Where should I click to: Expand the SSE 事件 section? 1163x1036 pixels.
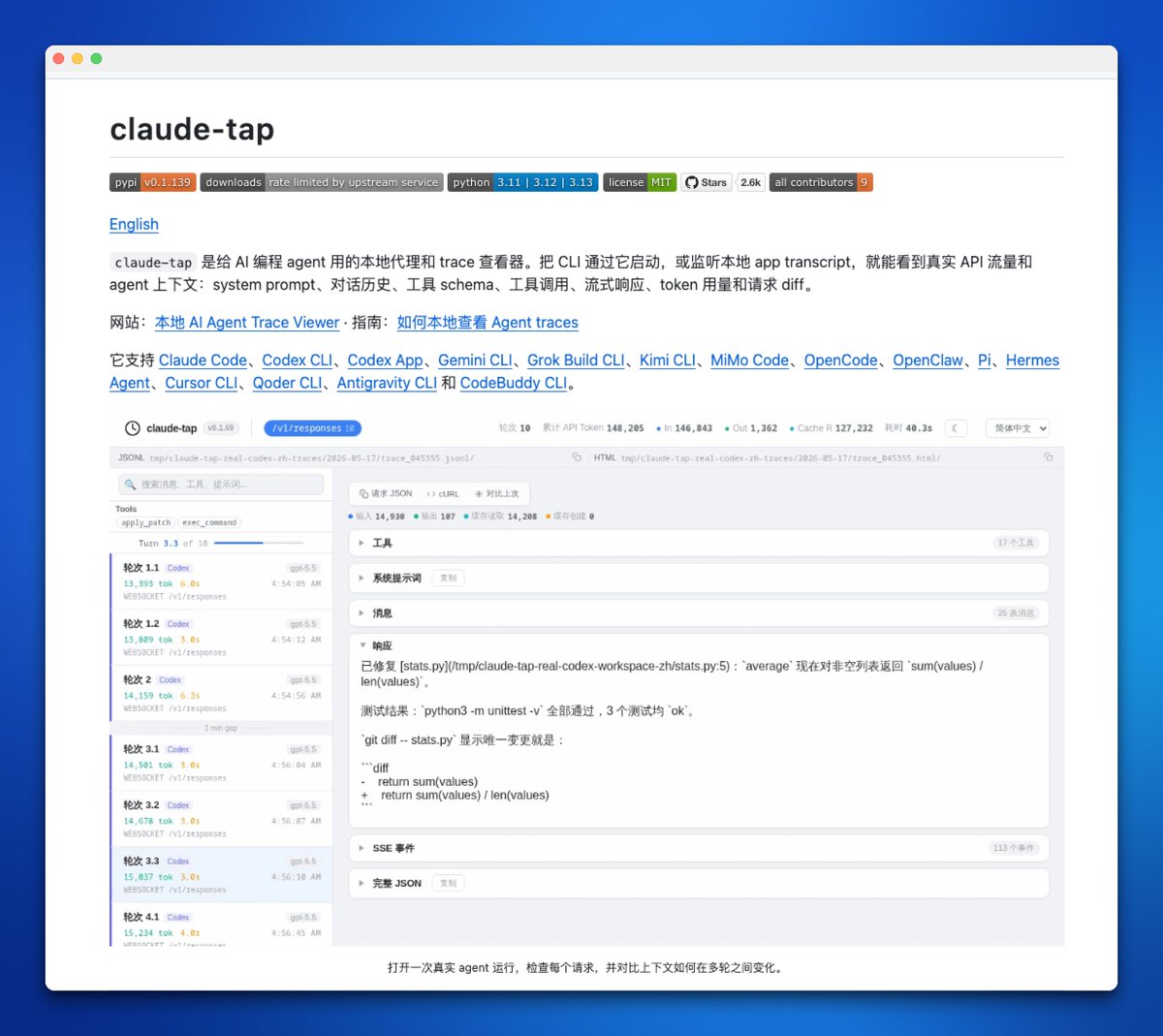click(x=699, y=848)
